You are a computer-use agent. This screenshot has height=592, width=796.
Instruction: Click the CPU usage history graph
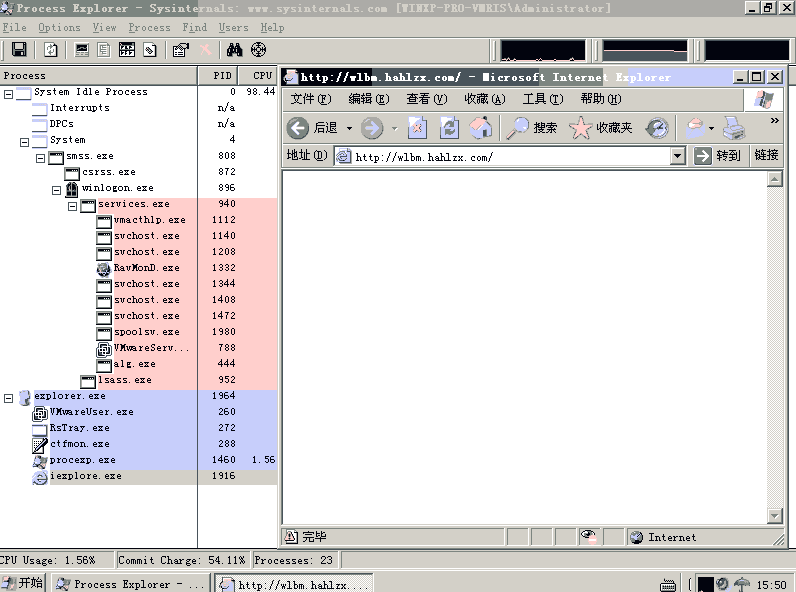pyautogui.click(x=543, y=51)
